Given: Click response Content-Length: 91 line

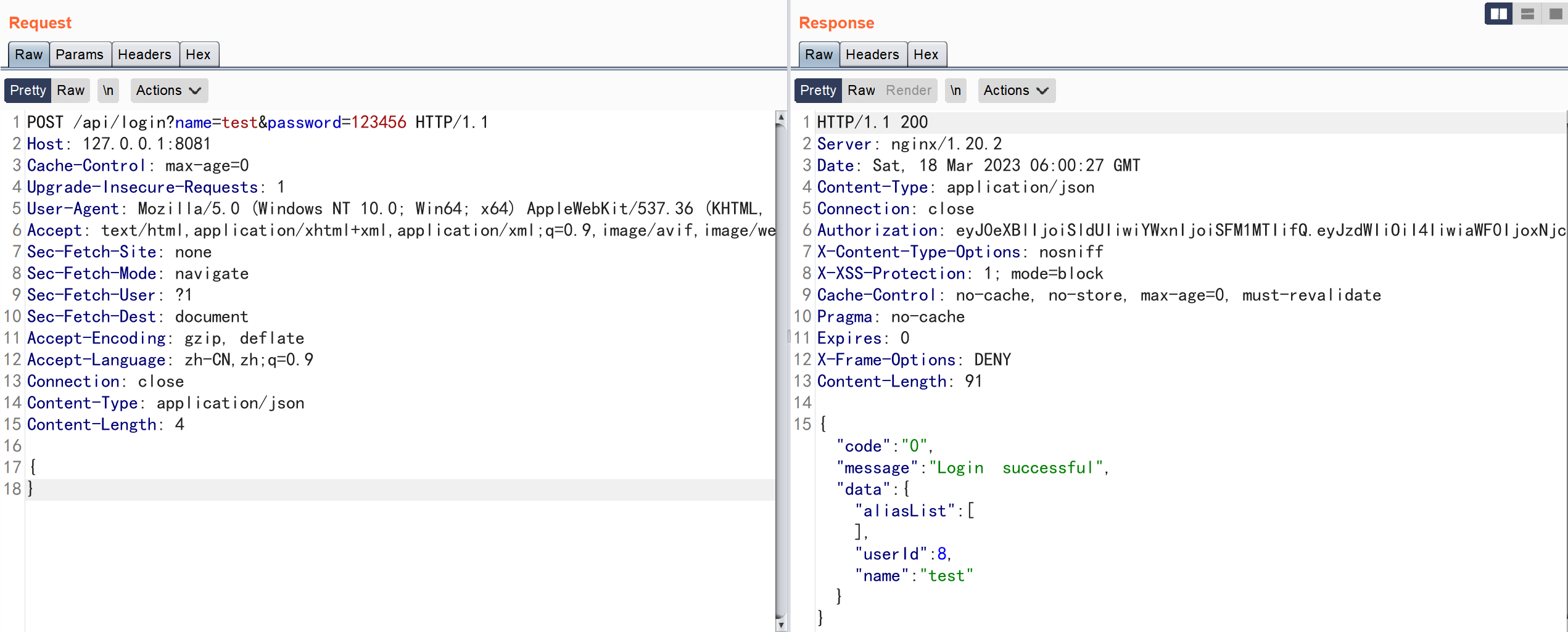Looking at the screenshot, I should click(900, 381).
